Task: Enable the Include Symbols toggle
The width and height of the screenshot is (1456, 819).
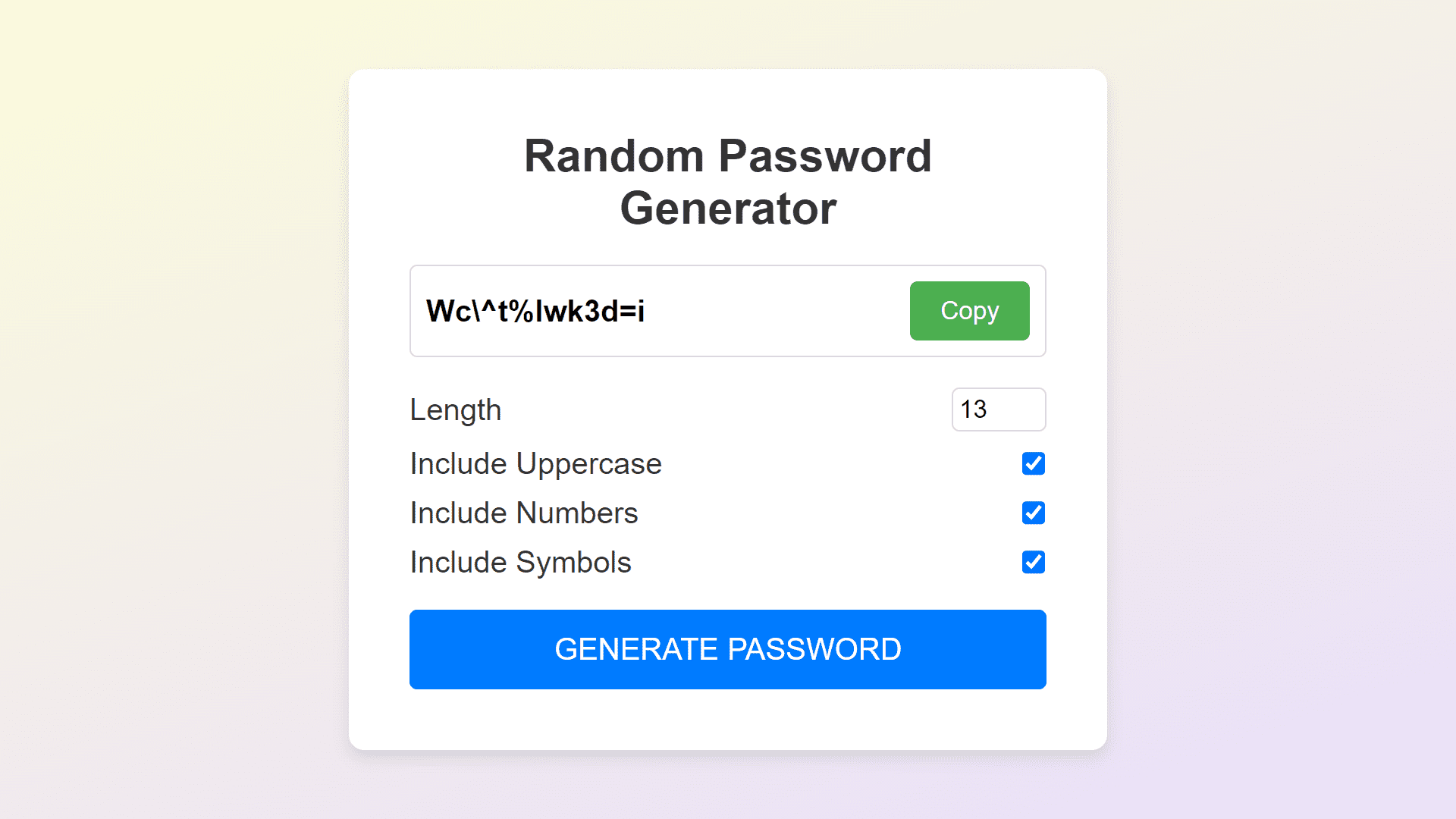Action: pyautogui.click(x=1032, y=562)
